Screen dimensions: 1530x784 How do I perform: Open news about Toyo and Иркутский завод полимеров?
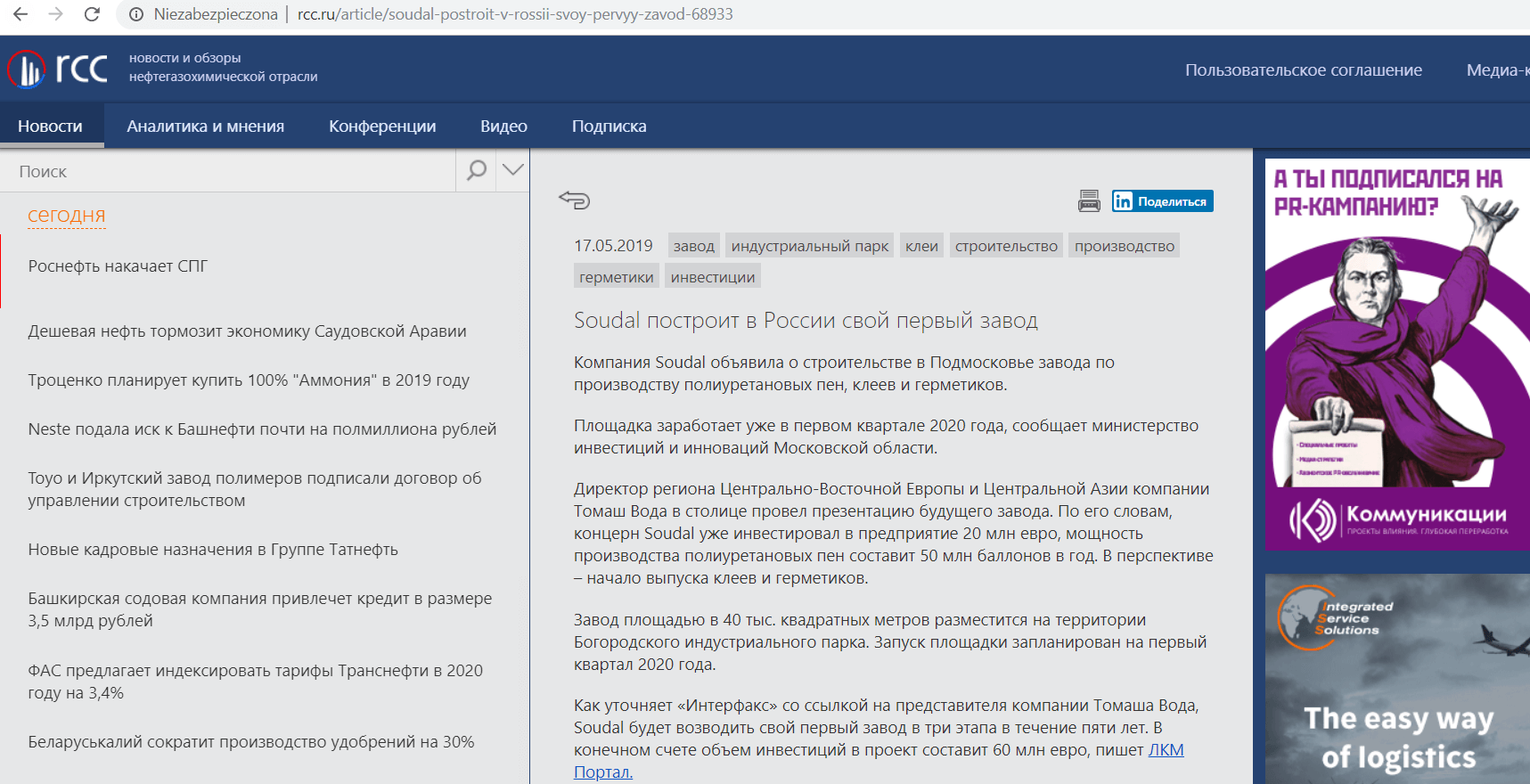coord(255,489)
